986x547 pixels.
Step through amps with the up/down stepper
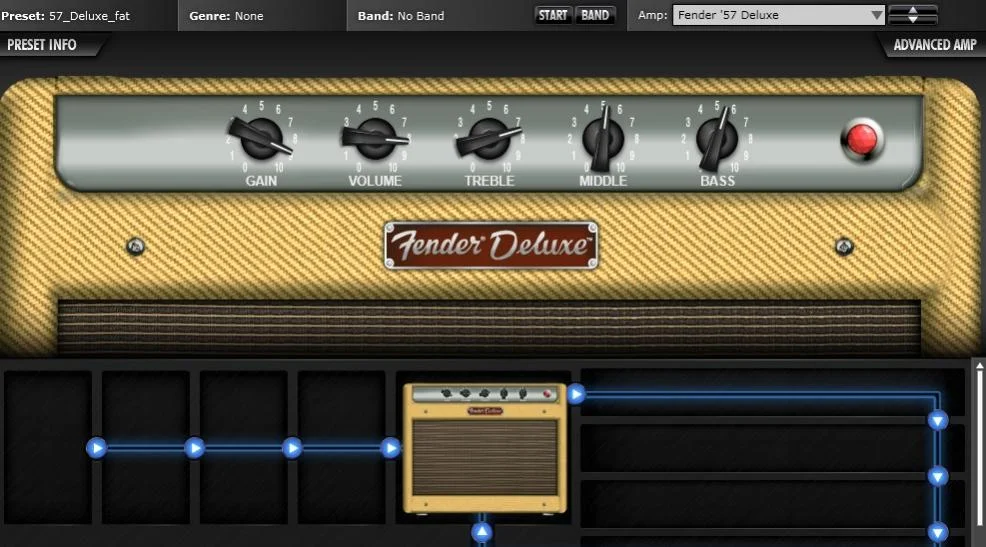(914, 15)
